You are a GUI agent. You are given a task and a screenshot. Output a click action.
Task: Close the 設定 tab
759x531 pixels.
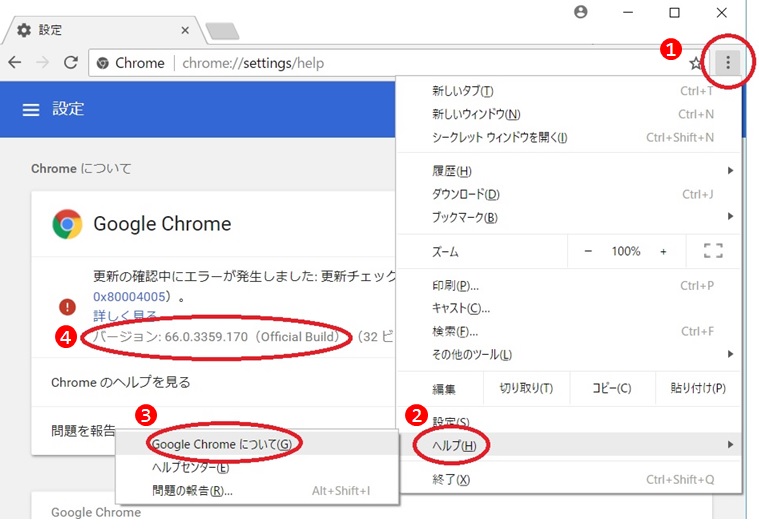pos(185,30)
